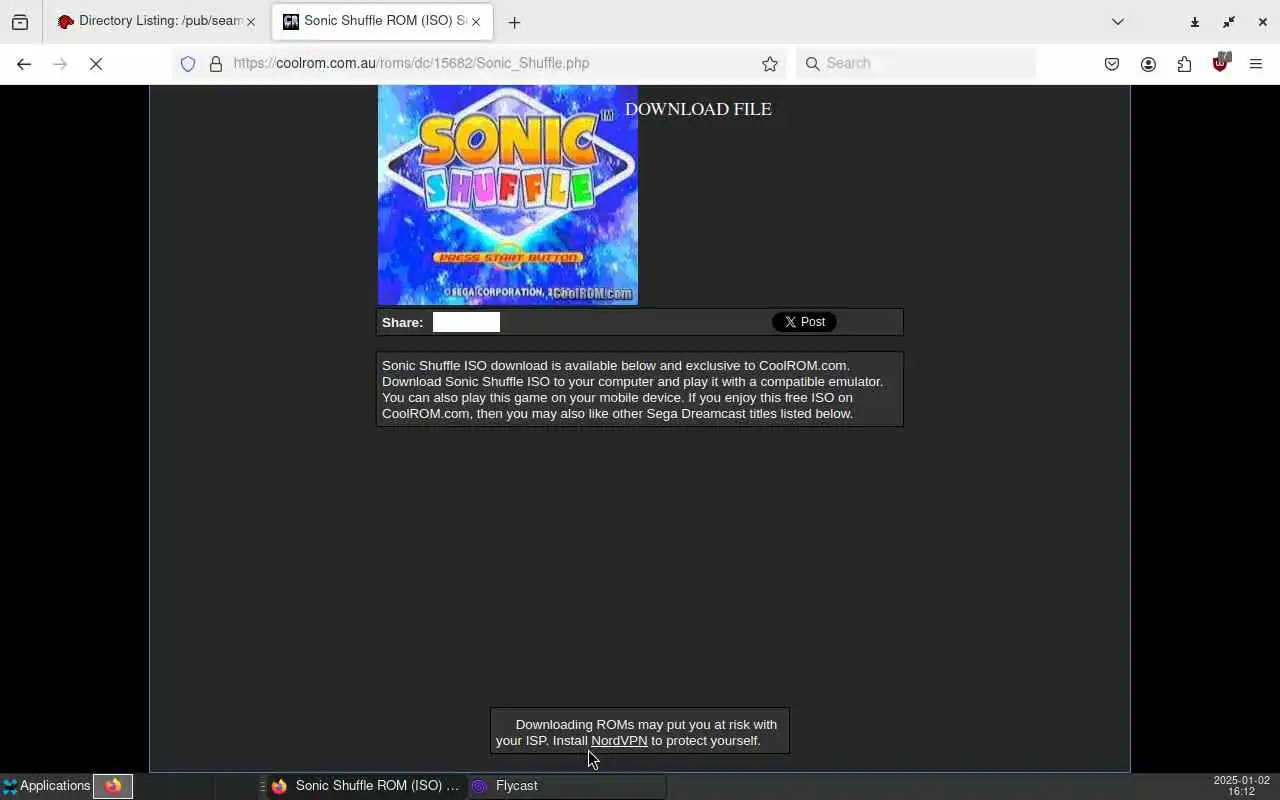
Task: Click the Sonic Shuffle title screenshot
Action: click(x=508, y=195)
